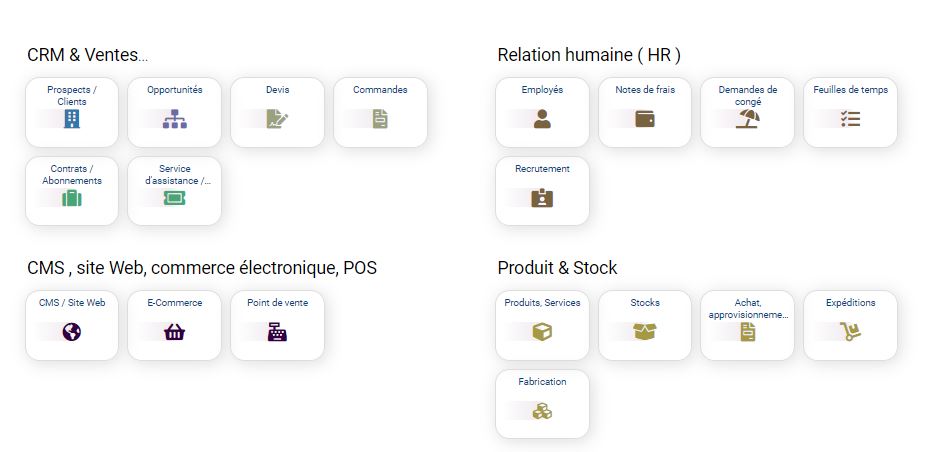
Task: Click the Expéditions hand-truck icon
Action: (x=851, y=332)
